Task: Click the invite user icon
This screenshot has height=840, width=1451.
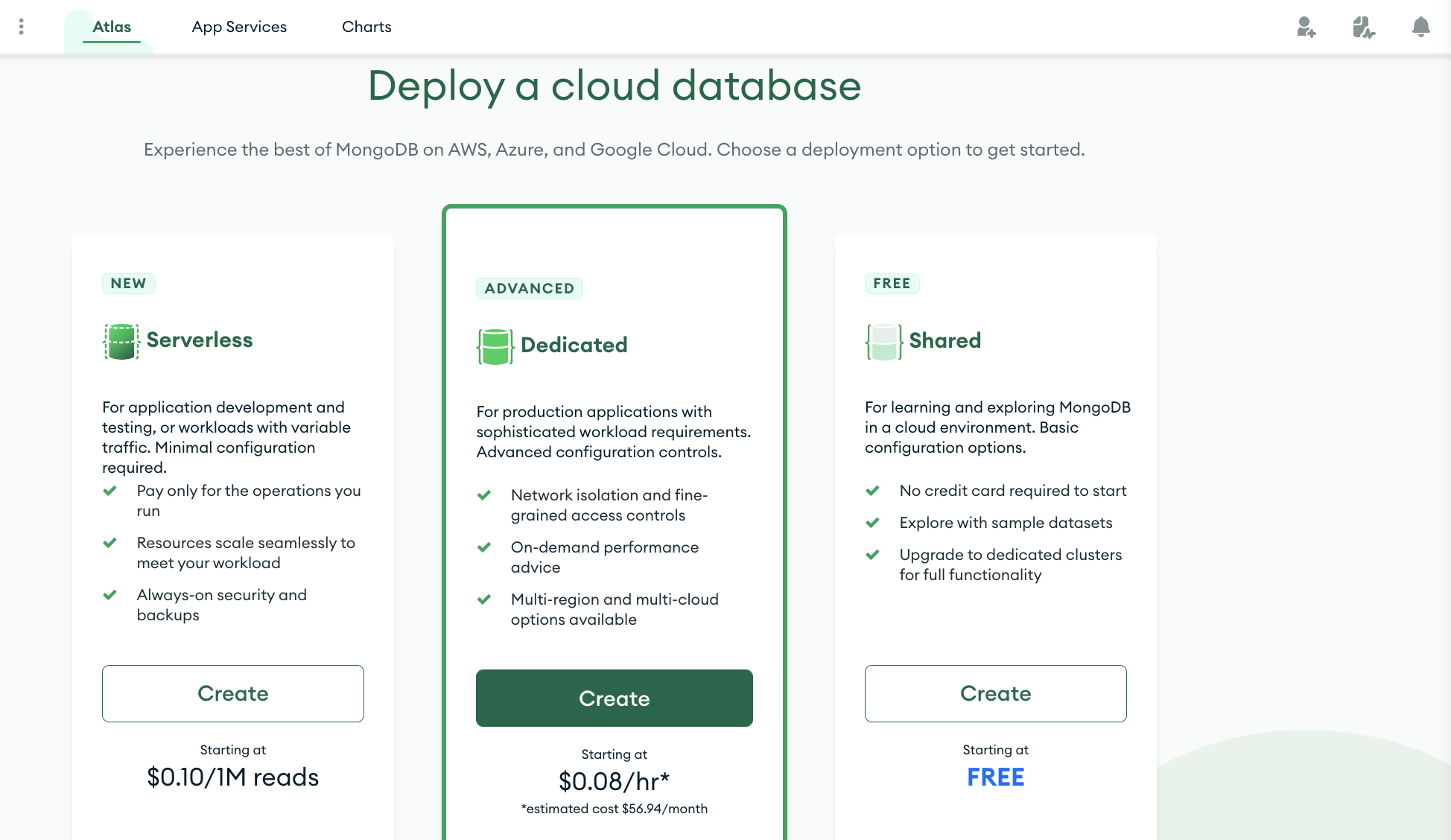Action: pyautogui.click(x=1306, y=28)
